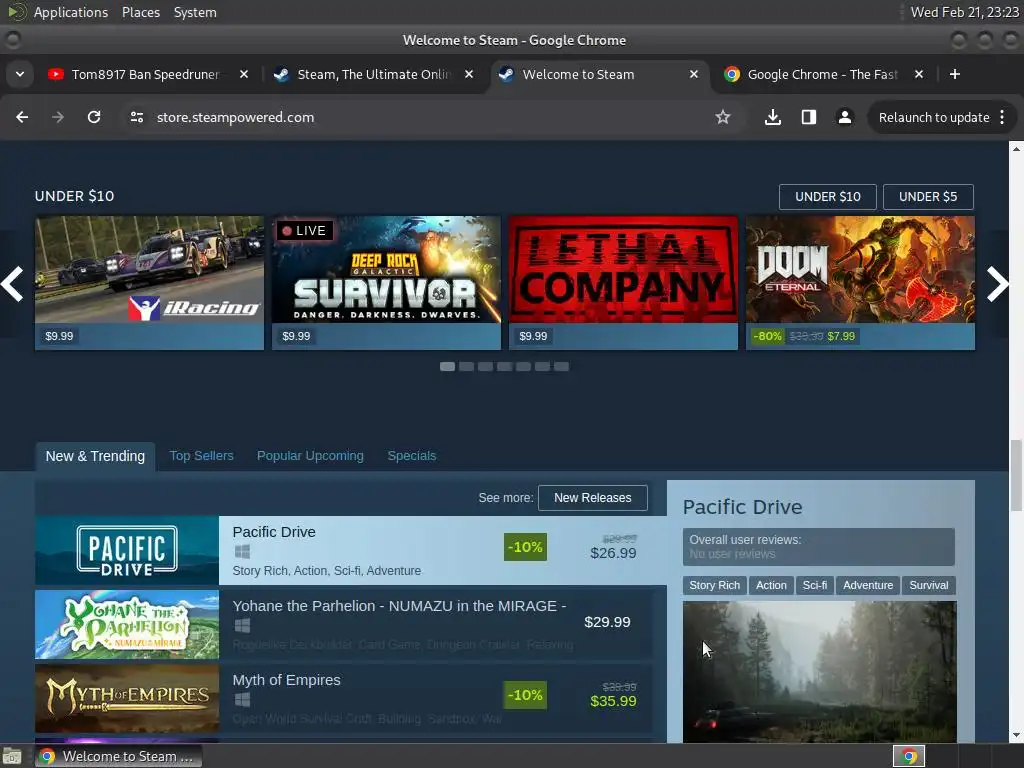The width and height of the screenshot is (1024, 768).
Task: Open the iRacing game capsule
Action: coord(150,283)
